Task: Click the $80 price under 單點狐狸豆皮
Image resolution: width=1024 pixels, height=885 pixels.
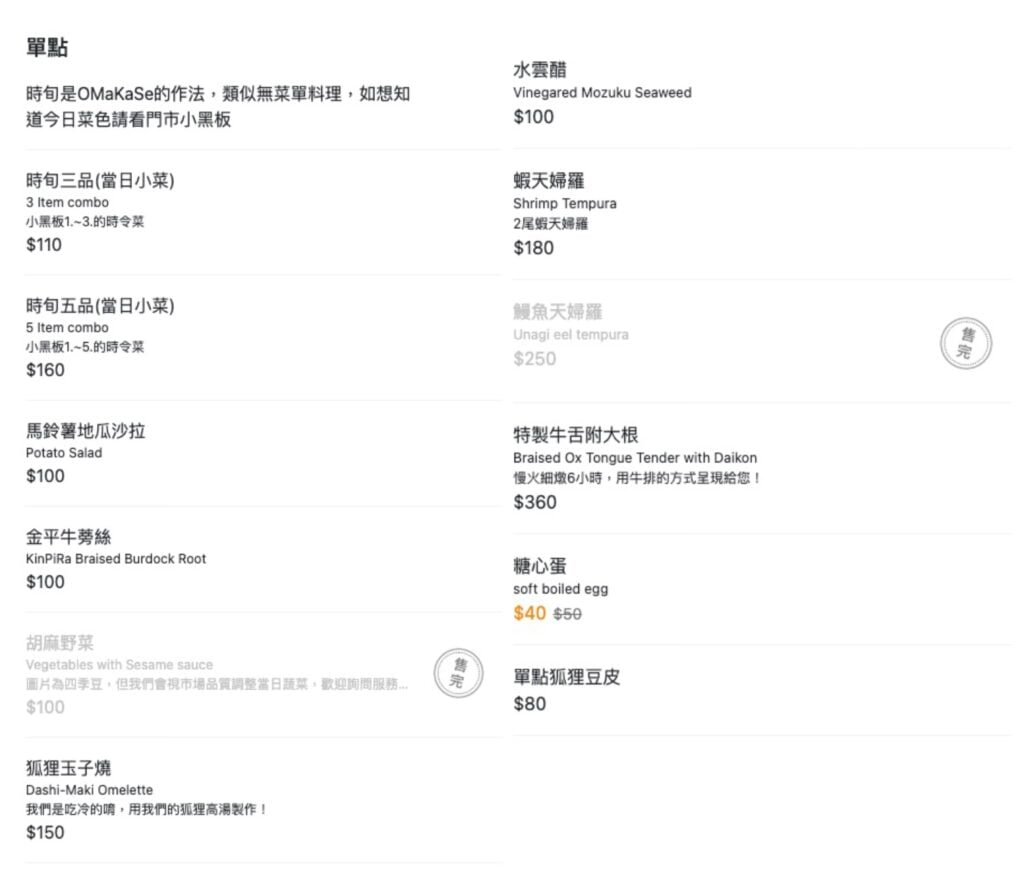Action: tap(530, 704)
